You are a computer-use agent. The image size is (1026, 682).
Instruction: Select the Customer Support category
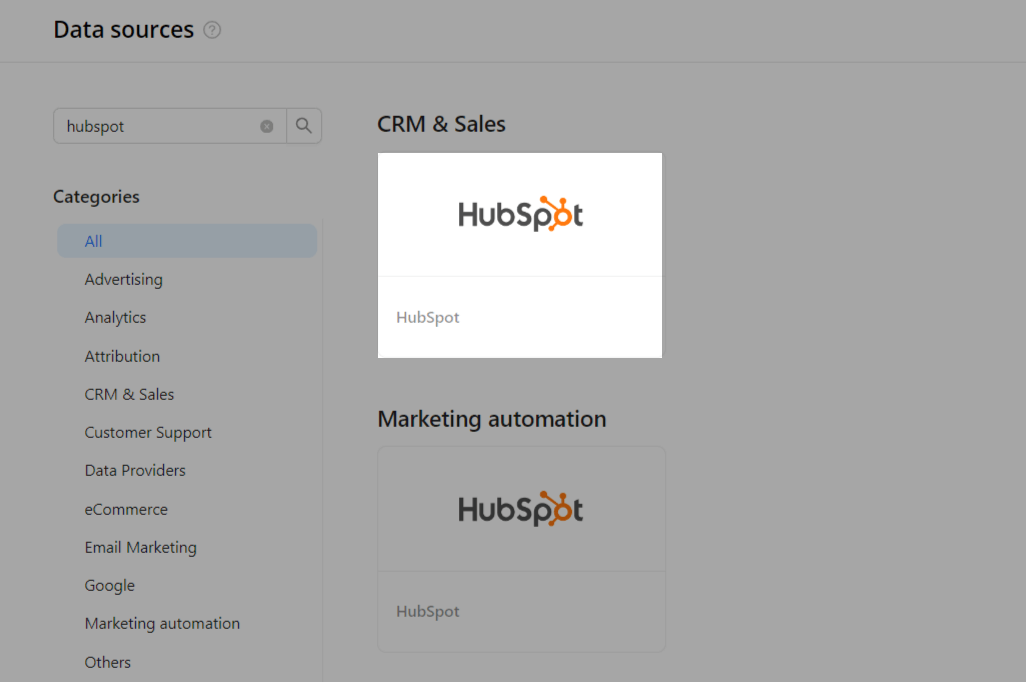[x=148, y=433]
